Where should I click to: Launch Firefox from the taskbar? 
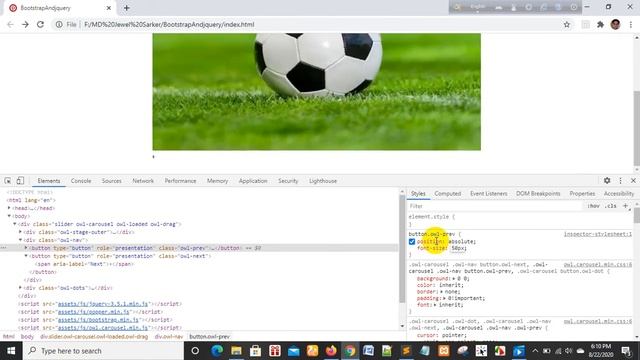[x=331, y=351]
